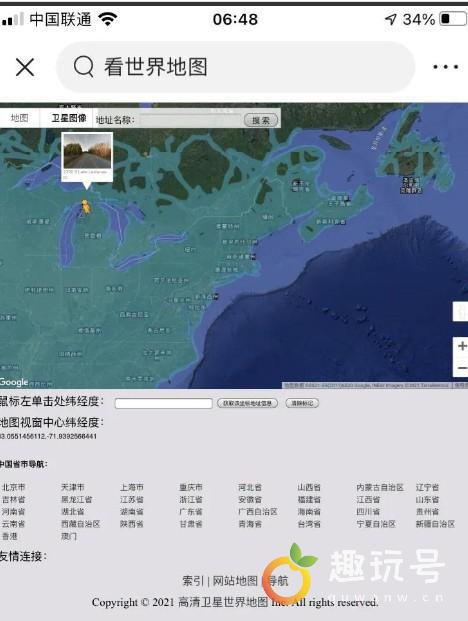The width and height of the screenshot is (468, 621).
Task: Open the 贵州省 link
Action: point(427,512)
